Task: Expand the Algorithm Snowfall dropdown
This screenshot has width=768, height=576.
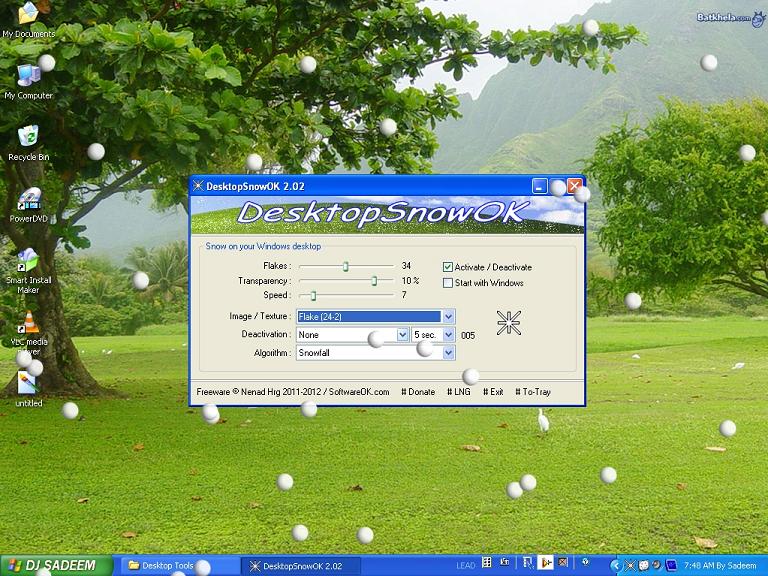Action: click(x=449, y=353)
